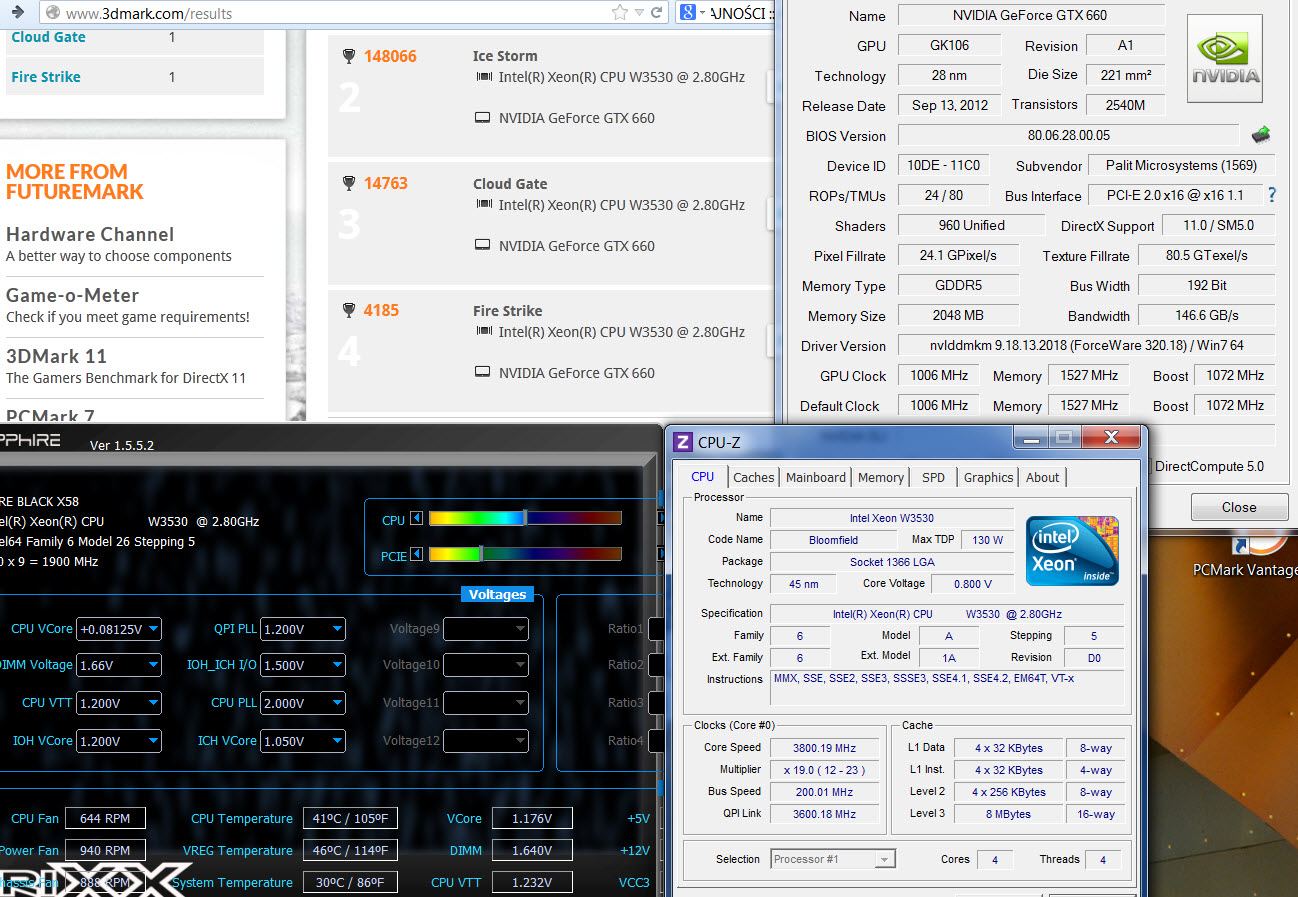Click the Bus Interface question mark icon
This screenshot has width=1298, height=897.
pyautogui.click(x=1272, y=195)
